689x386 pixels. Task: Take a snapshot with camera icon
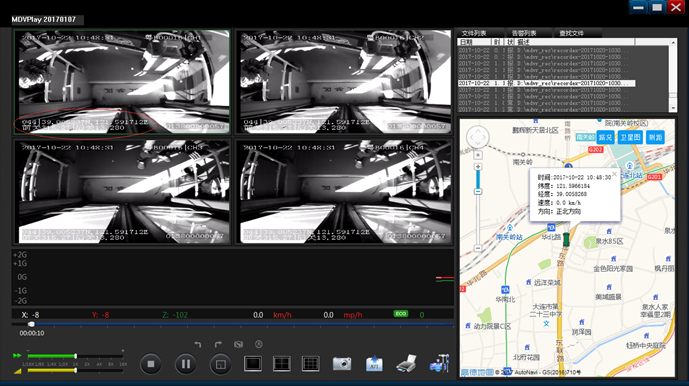pyautogui.click(x=342, y=364)
